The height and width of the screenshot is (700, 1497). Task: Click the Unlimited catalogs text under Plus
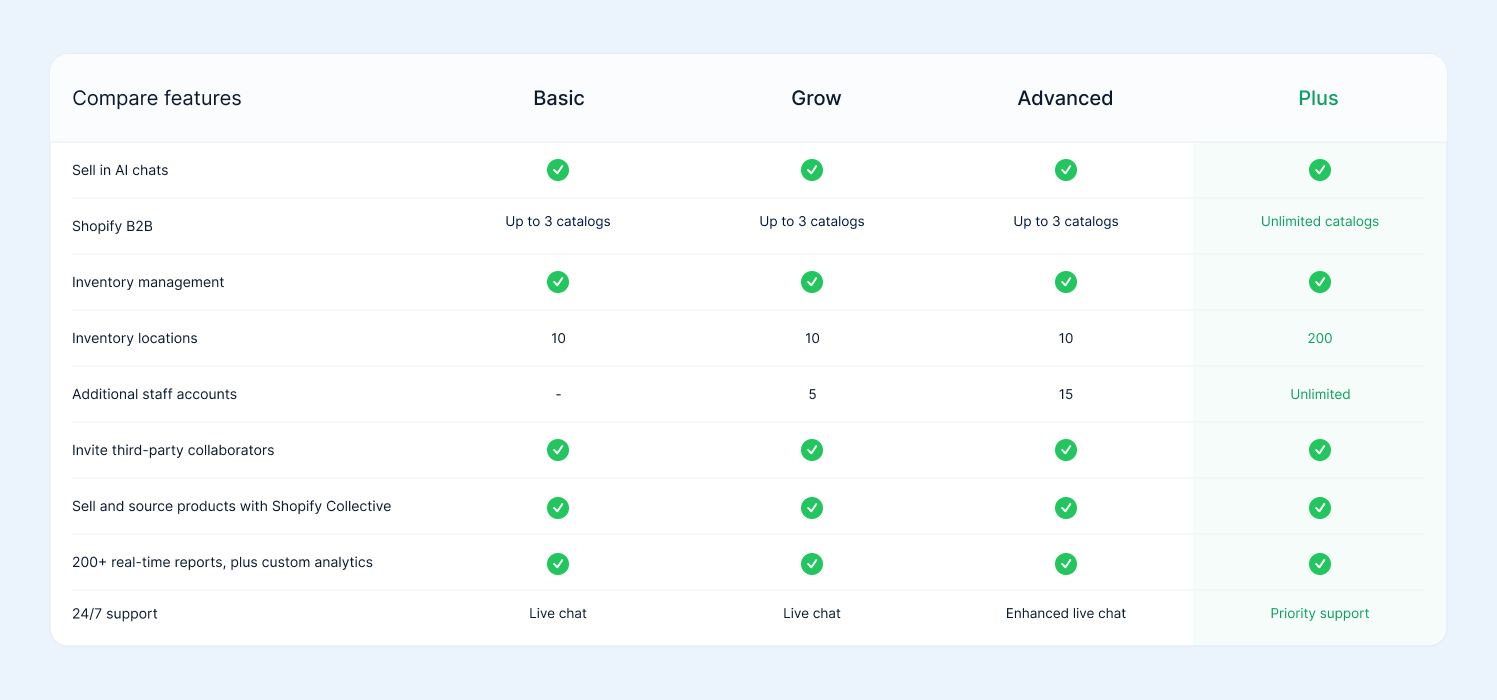click(1320, 222)
